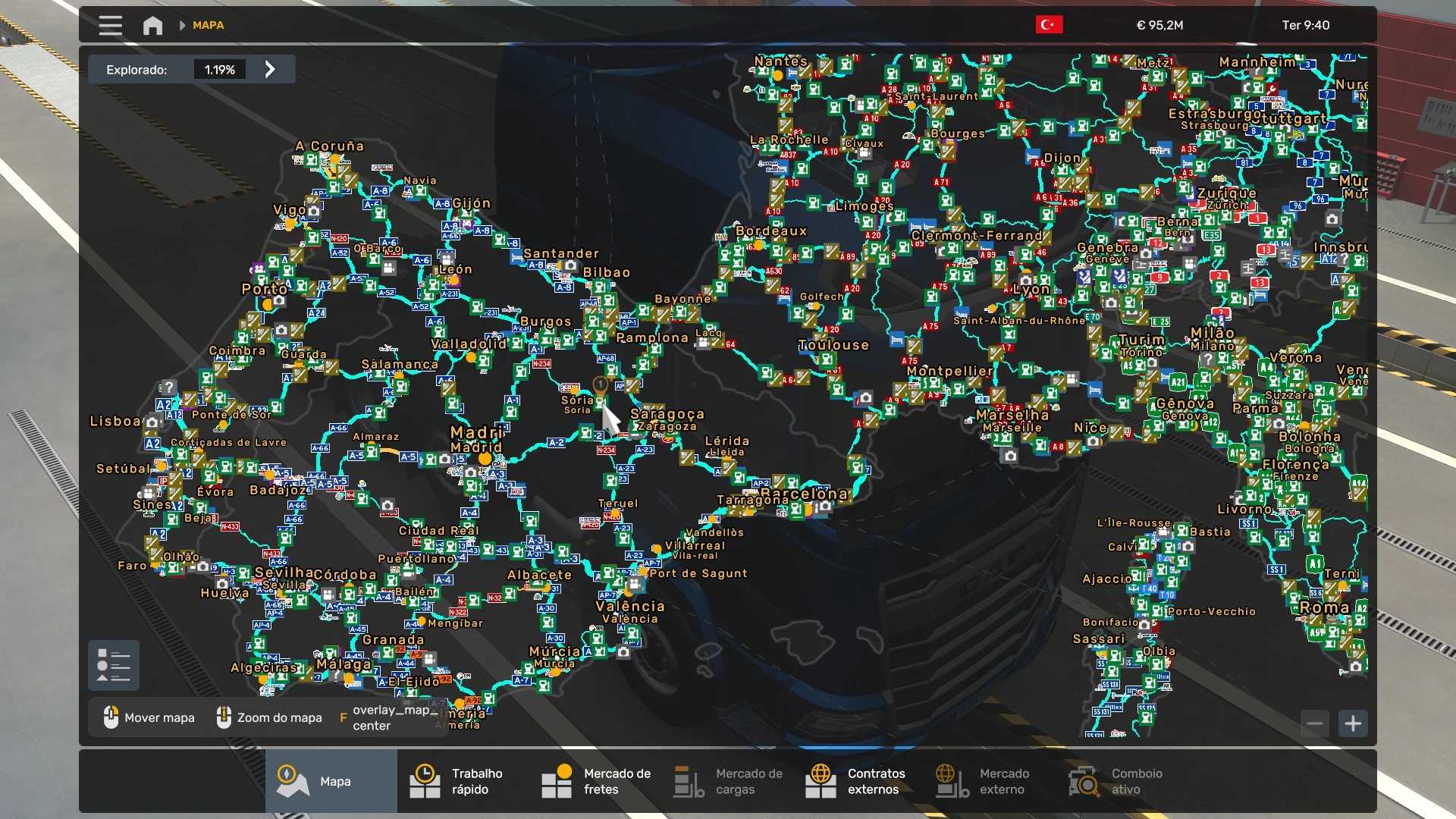The width and height of the screenshot is (1456, 819).
Task: Open the hamburger main menu
Action: [x=110, y=25]
